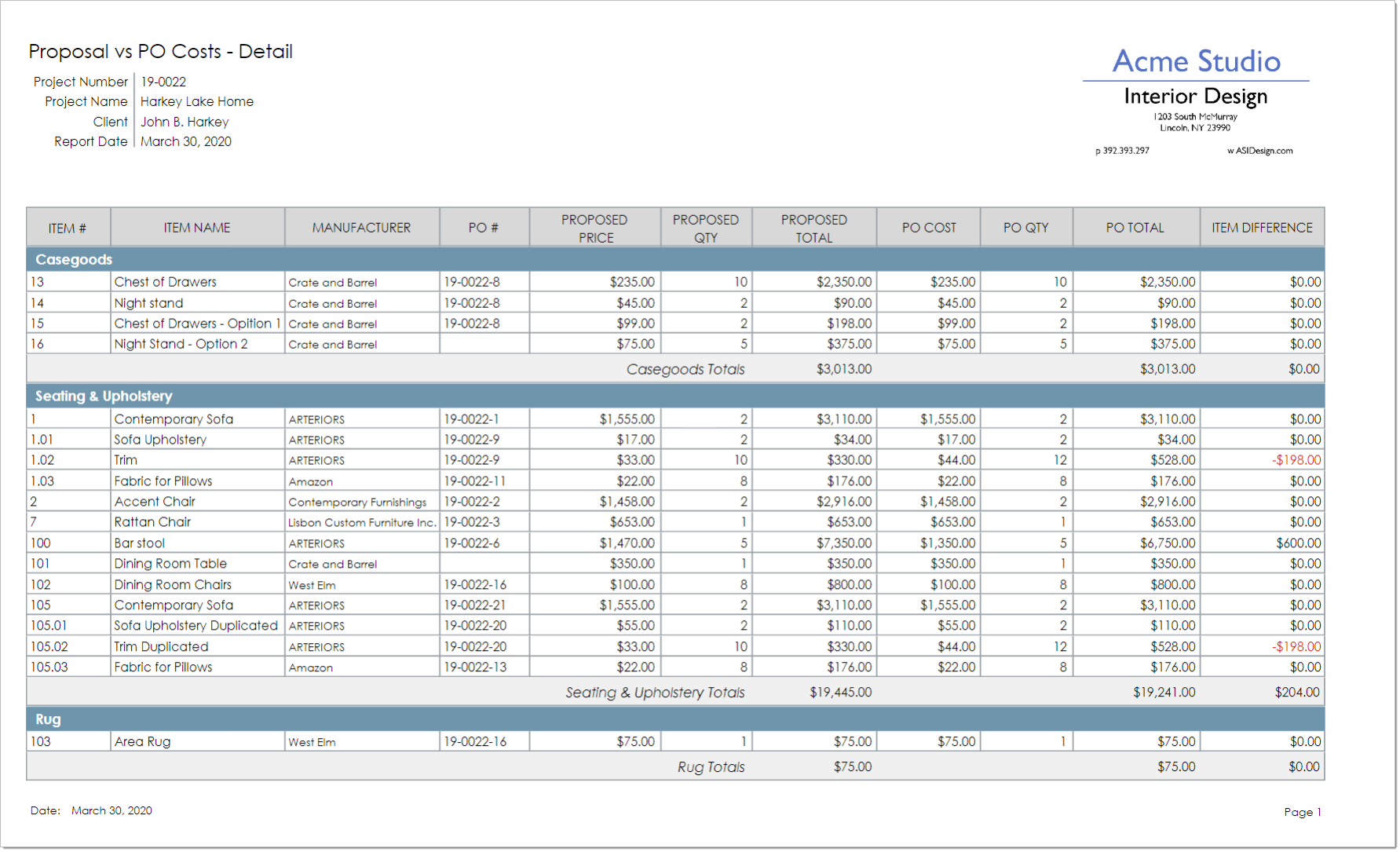Click the PO COST column header
This screenshot has width=1400, height=852.
[929, 228]
